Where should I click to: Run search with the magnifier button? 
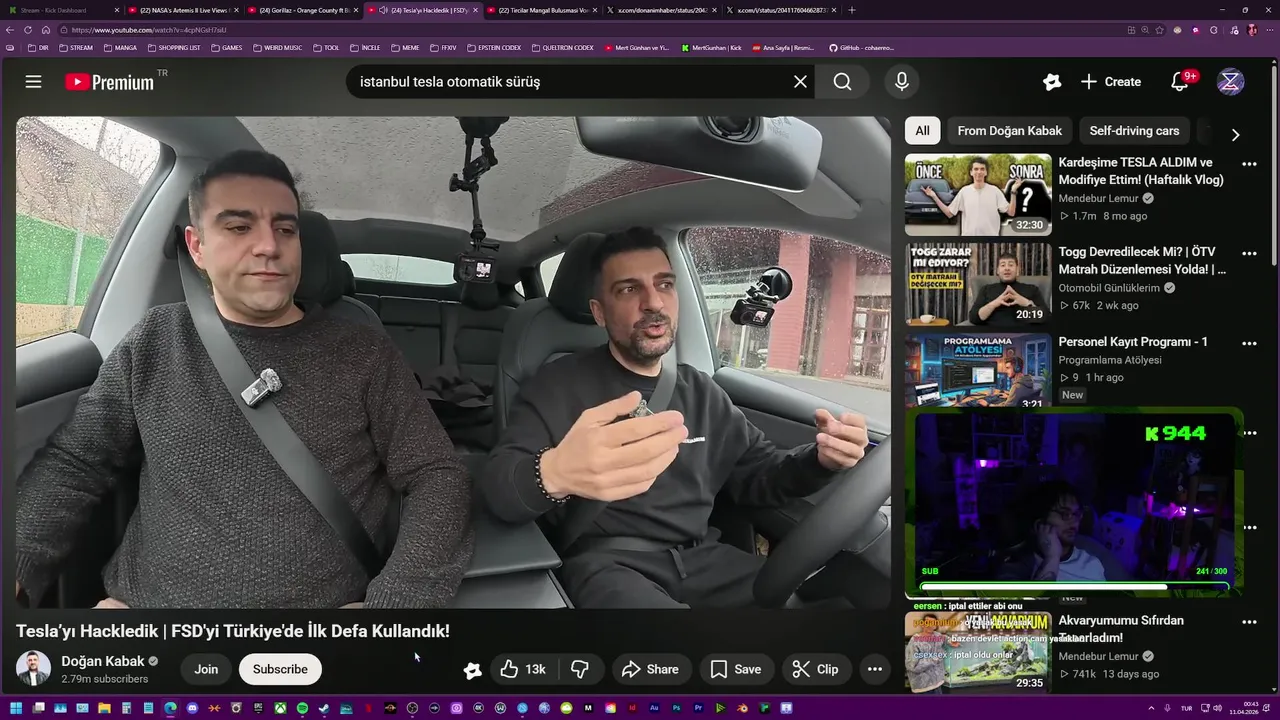click(843, 82)
